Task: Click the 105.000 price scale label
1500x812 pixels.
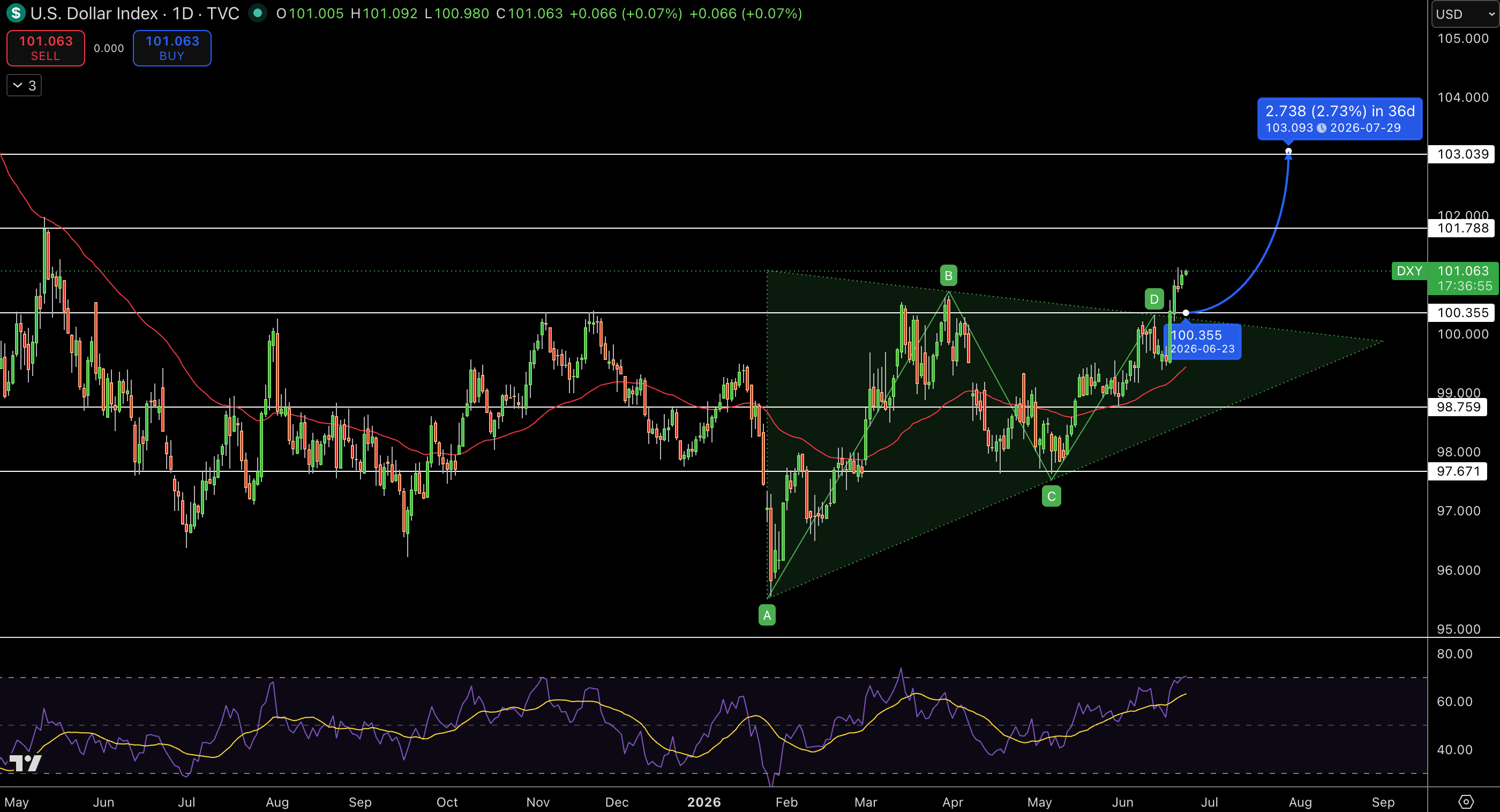Action: (x=1462, y=39)
